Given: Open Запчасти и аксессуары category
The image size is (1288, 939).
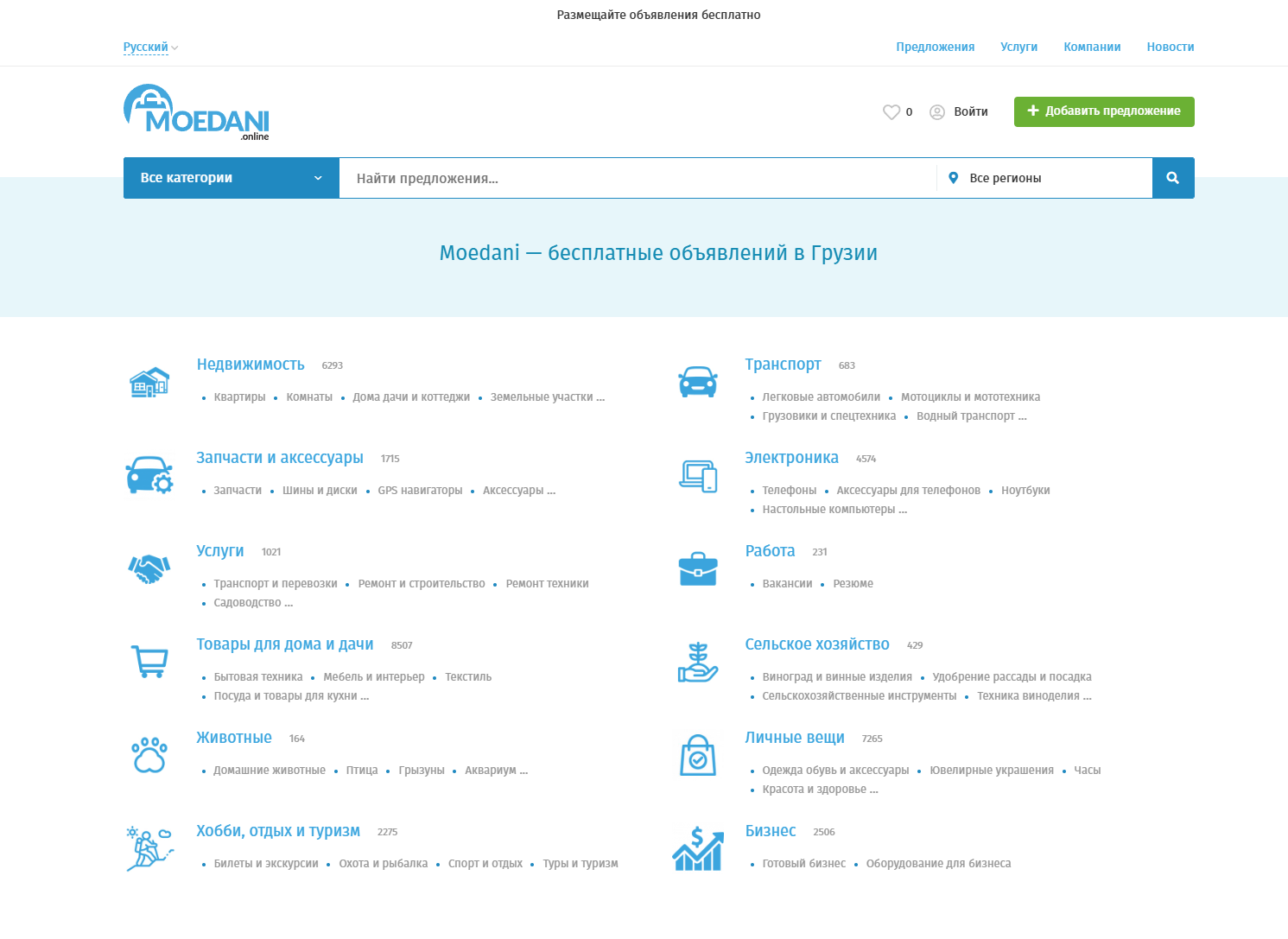Looking at the screenshot, I should pos(280,458).
